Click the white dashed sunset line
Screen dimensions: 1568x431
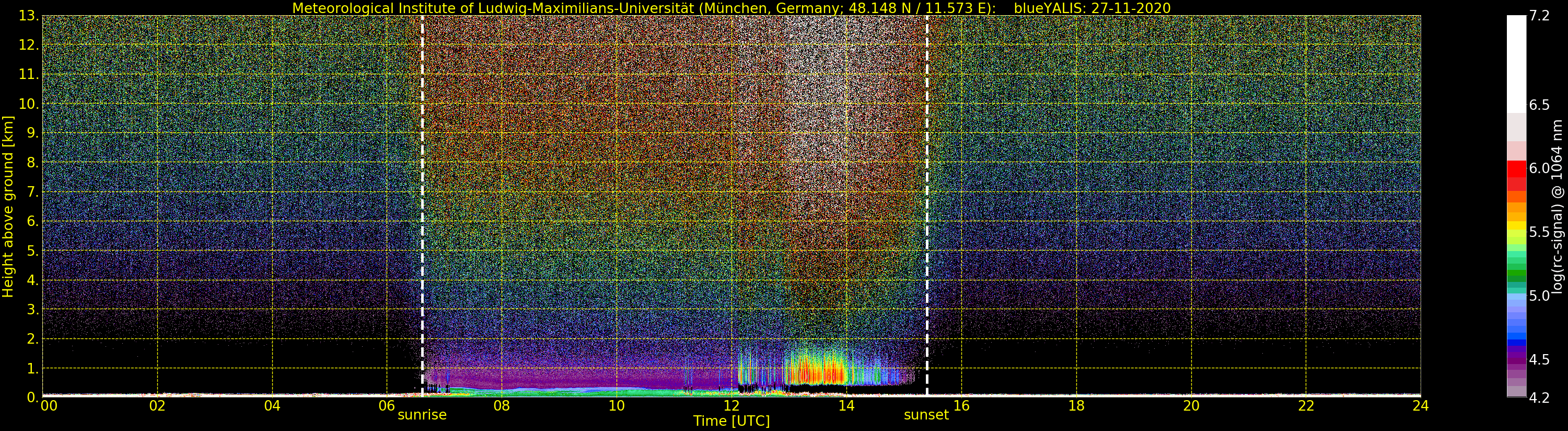(x=926, y=206)
